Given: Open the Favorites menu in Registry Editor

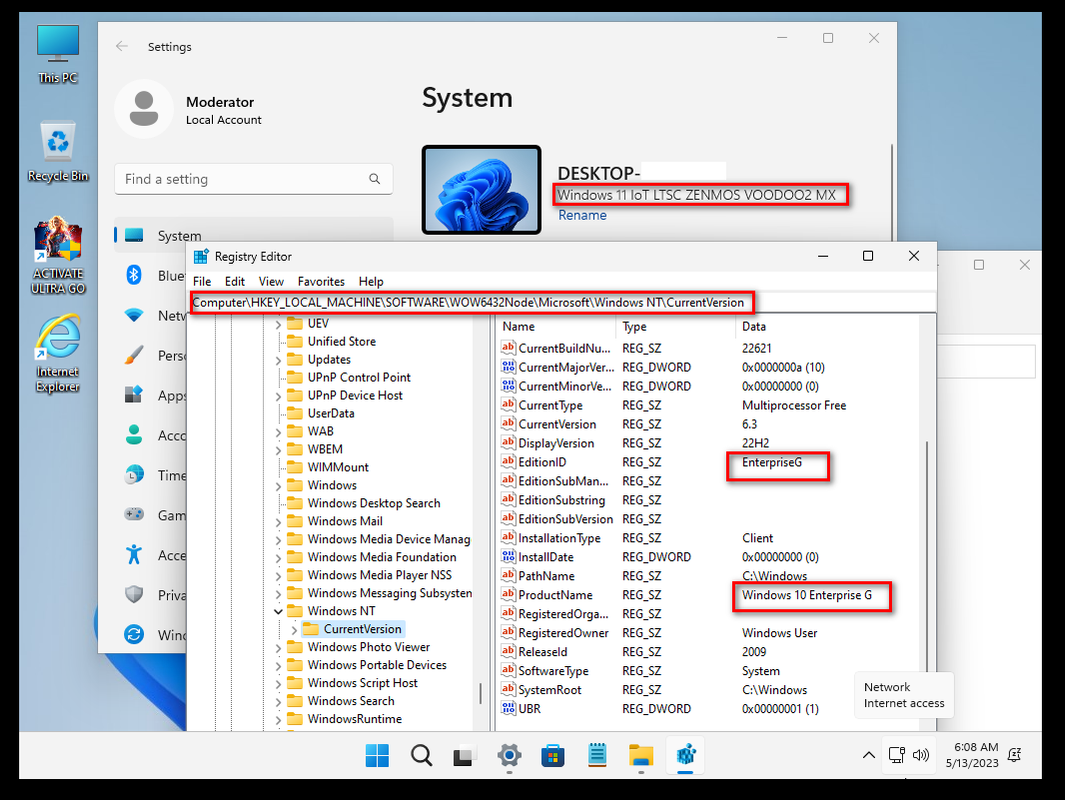Looking at the screenshot, I should point(321,281).
